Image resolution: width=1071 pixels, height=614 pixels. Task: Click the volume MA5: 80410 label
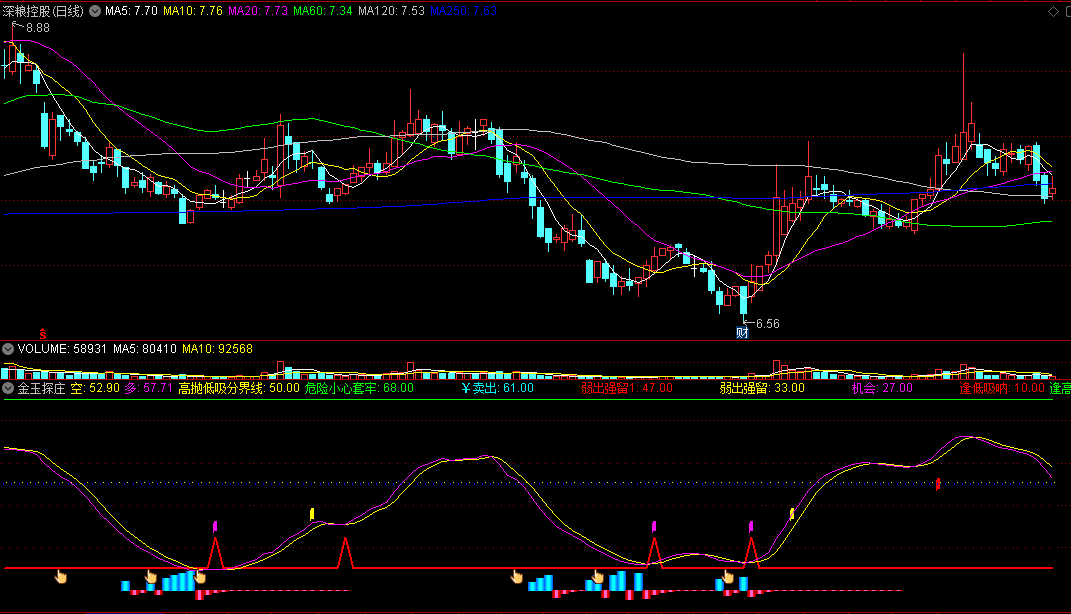[145, 349]
